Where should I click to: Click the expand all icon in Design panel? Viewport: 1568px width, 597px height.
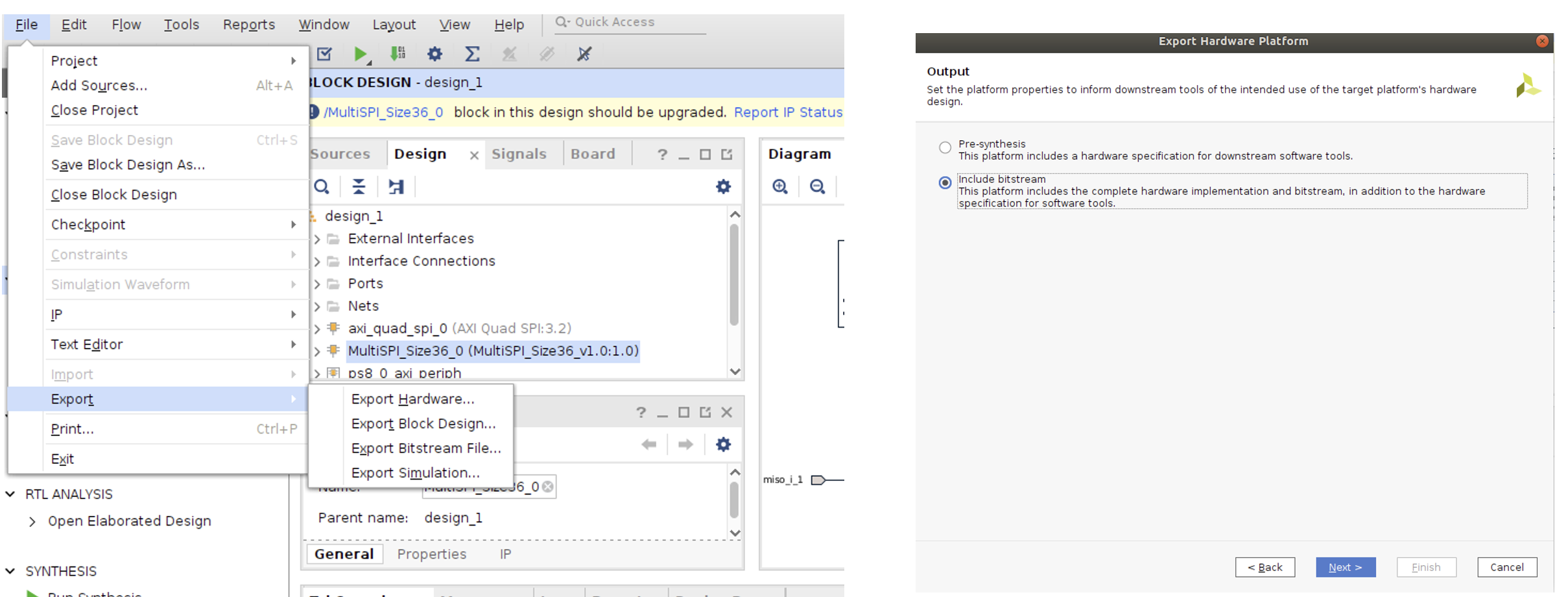pos(396,187)
